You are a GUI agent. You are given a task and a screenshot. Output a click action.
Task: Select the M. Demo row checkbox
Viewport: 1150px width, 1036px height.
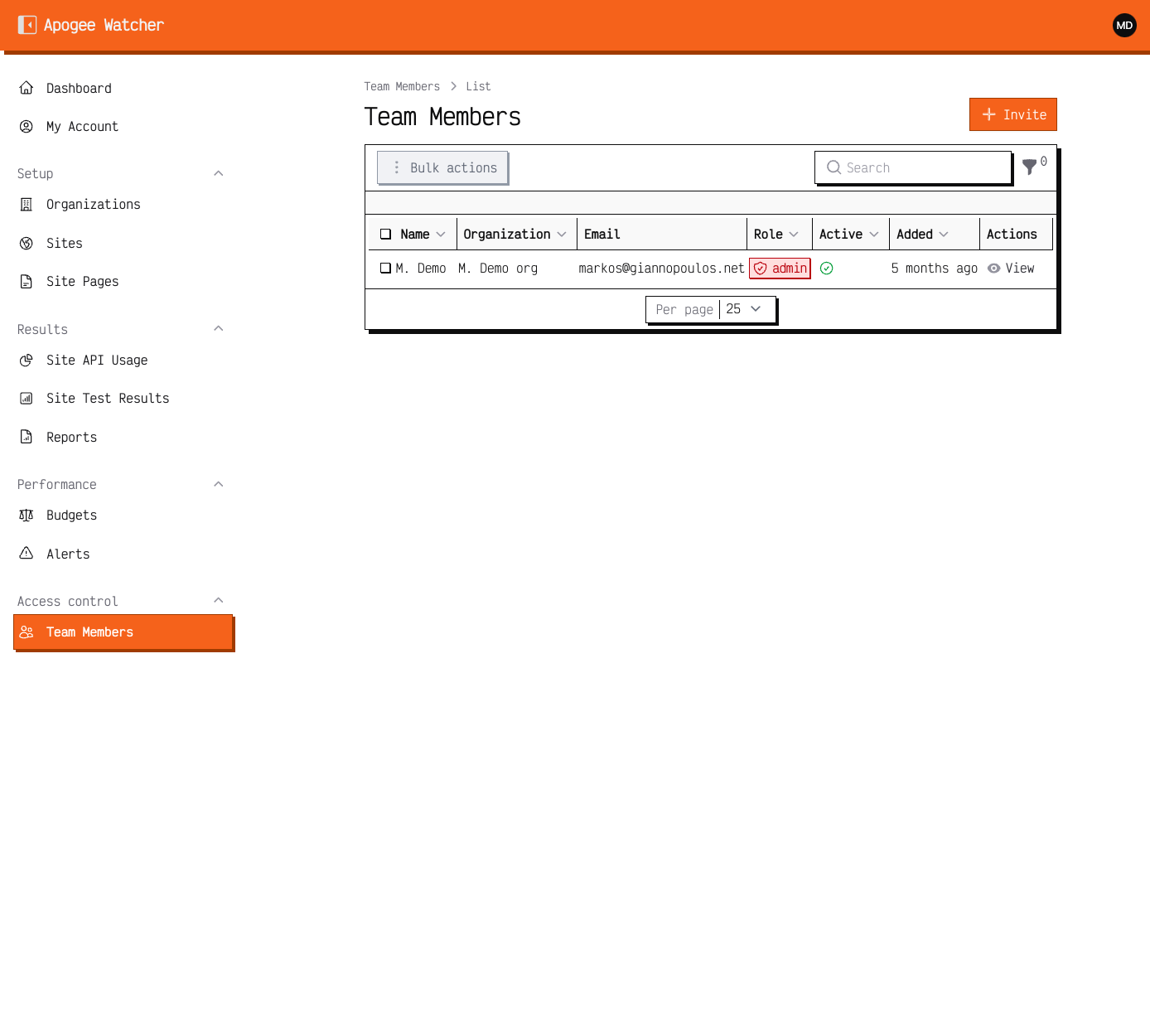click(x=385, y=269)
